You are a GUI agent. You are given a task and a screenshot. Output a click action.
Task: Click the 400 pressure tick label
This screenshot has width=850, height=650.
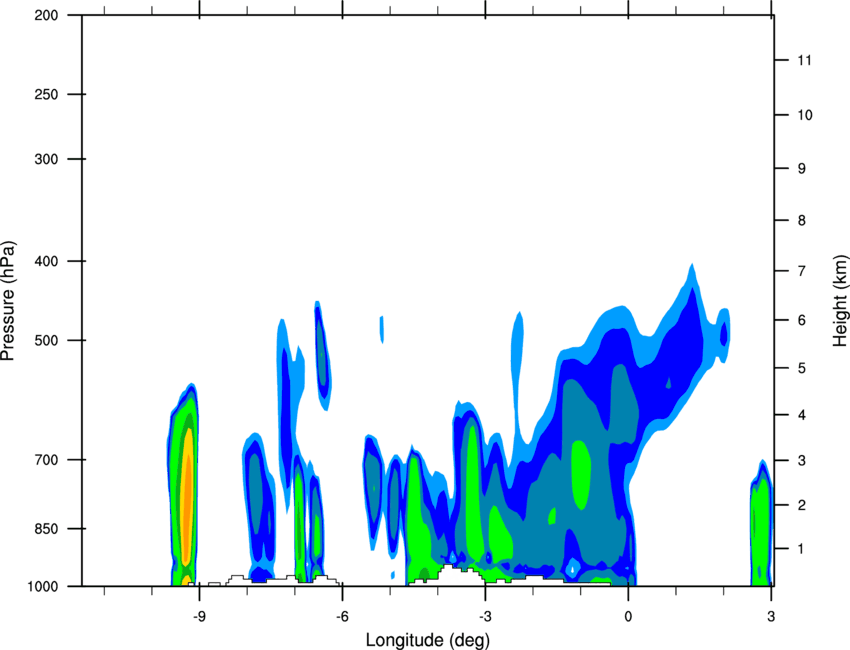[46, 261]
